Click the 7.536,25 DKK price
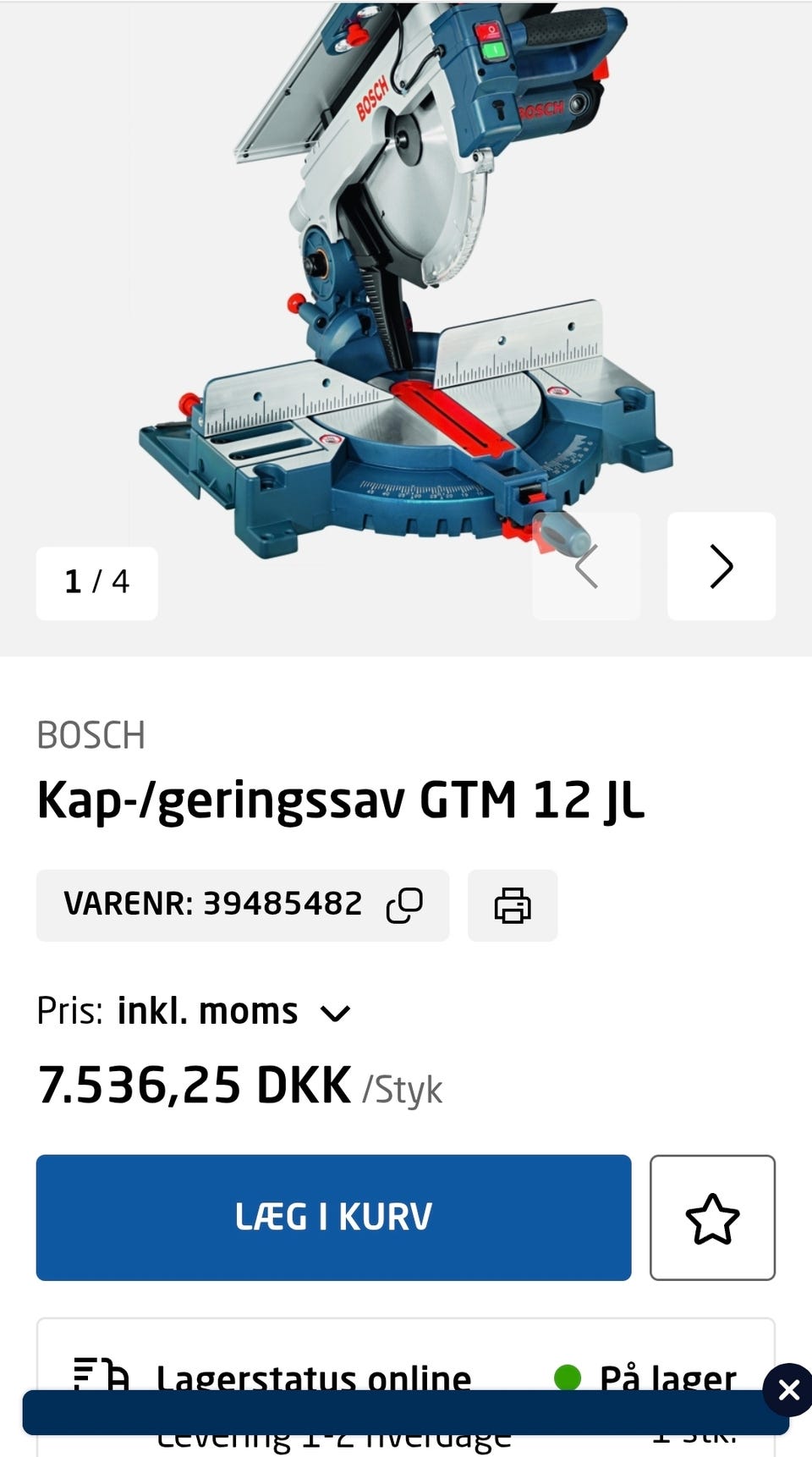 [195, 1086]
